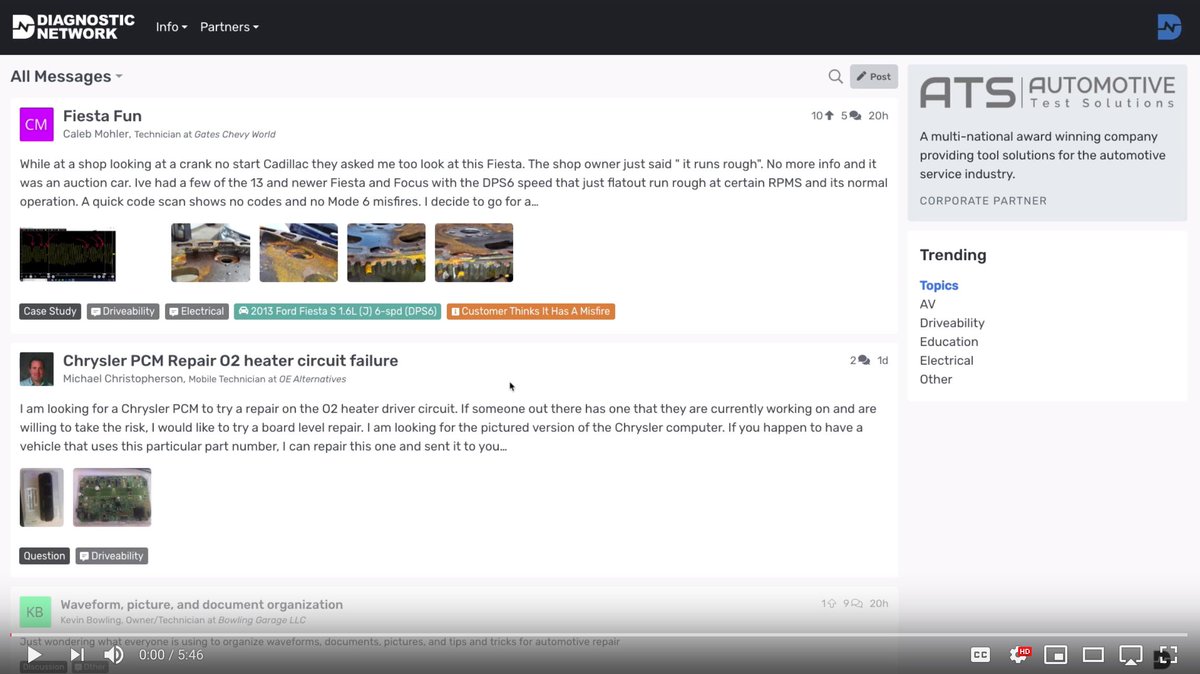The height and width of the screenshot is (674, 1200).
Task: Open the Partners menu
Action: coord(229,27)
